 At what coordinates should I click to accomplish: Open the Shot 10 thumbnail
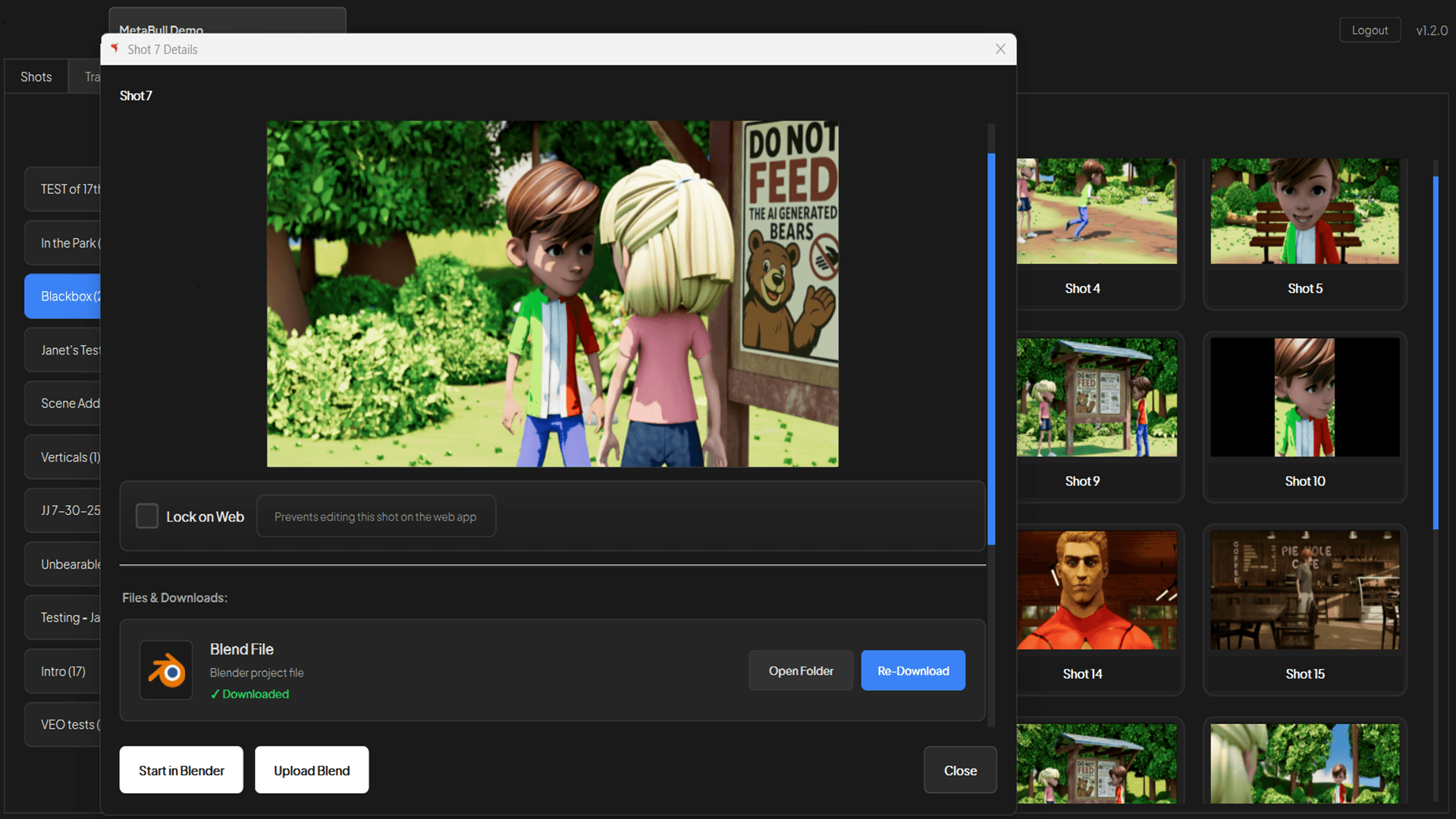coord(1304,397)
